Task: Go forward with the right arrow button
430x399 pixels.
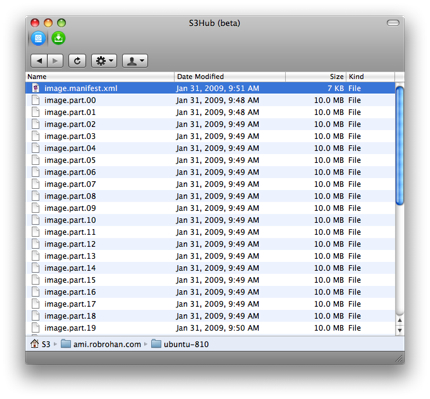Action: pyautogui.click(x=55, y=61)
